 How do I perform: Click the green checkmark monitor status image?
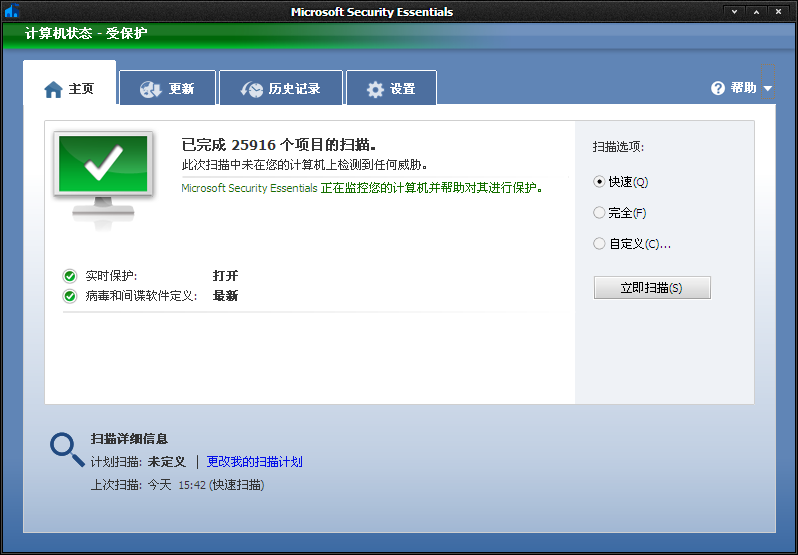(103, 179)
